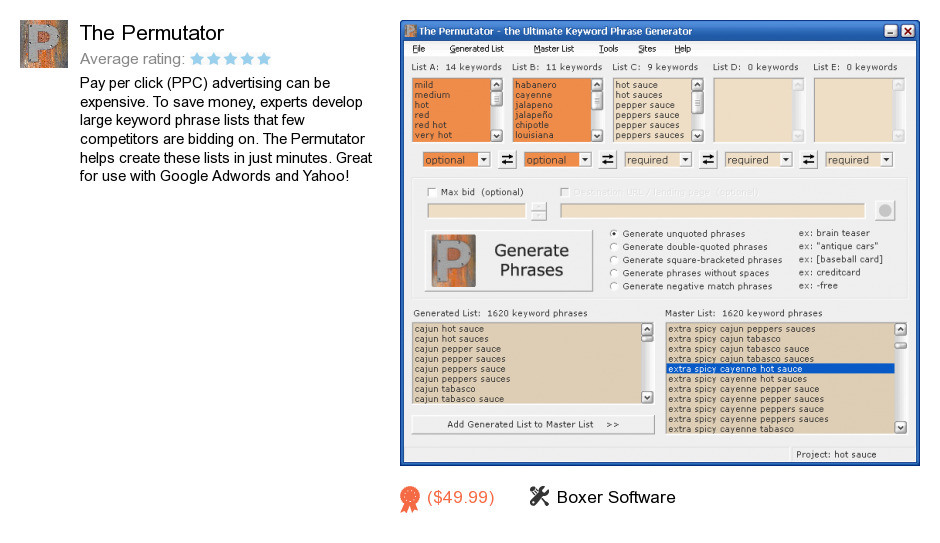Select Generate square-bracketed phrases option
The width and height of the screenshot is (940, 543).
pyautogui.click(x=613, y=260)
